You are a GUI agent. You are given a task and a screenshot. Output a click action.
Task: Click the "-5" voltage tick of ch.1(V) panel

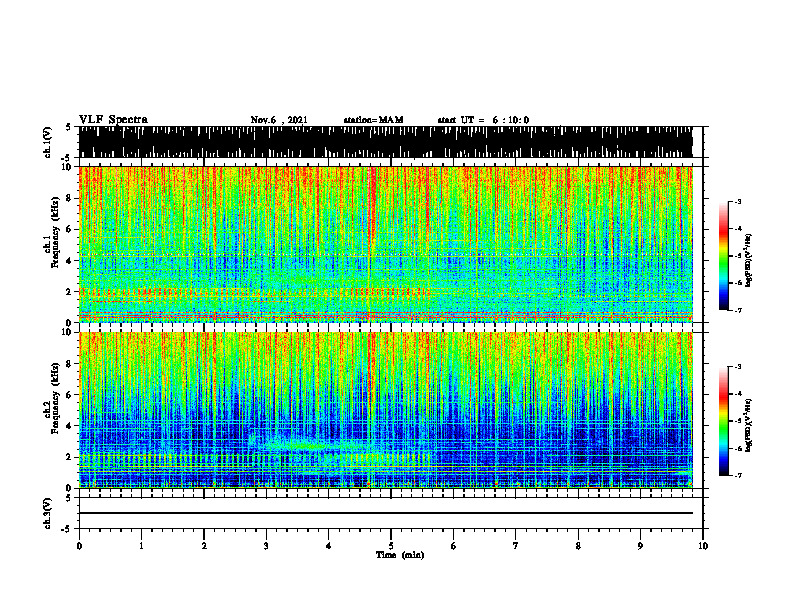(x=66, y=156)
